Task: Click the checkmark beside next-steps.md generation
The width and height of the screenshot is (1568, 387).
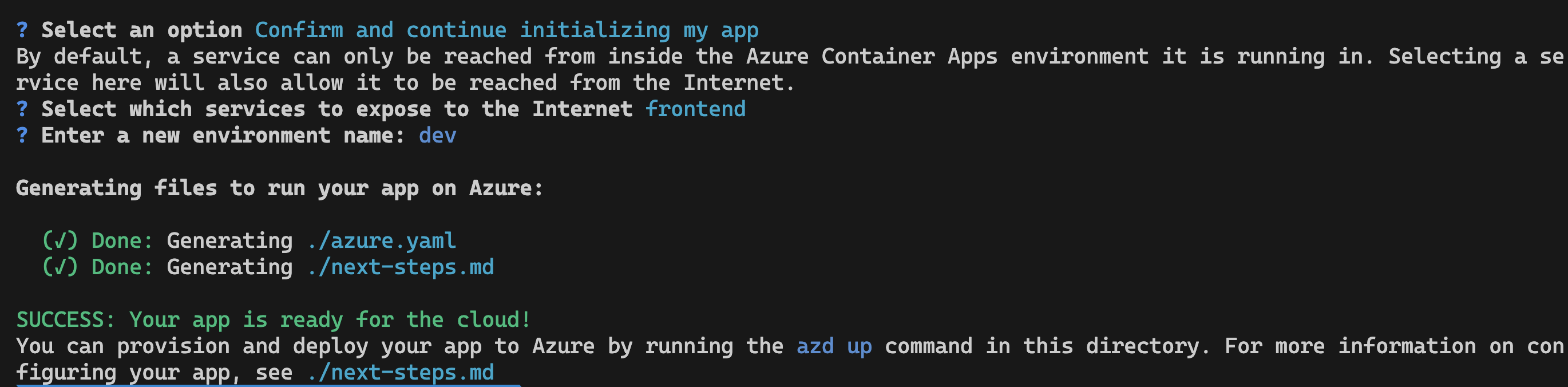Action: point(60,267)
